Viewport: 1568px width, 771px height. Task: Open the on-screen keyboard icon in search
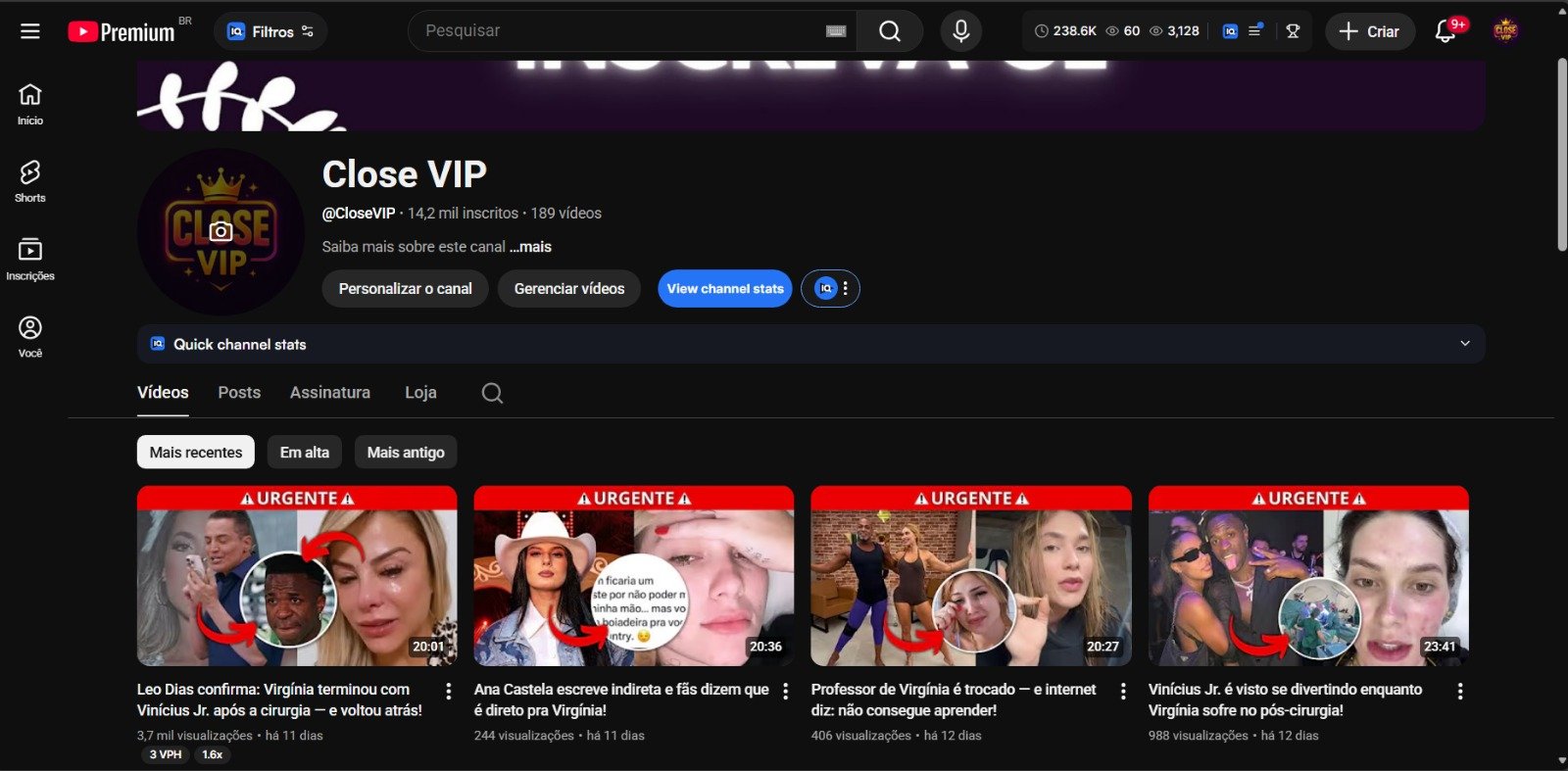[836, 31]
